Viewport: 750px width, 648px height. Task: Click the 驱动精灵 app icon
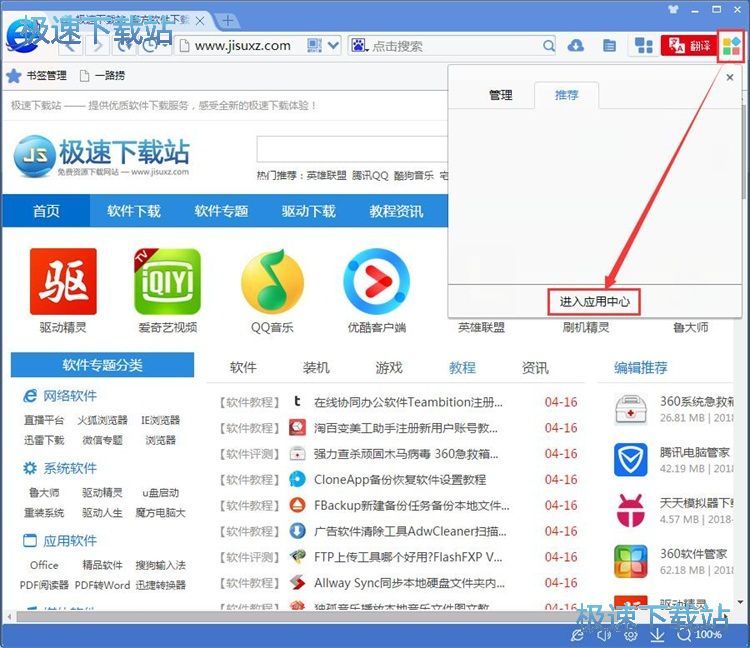(x=63, y=281)
